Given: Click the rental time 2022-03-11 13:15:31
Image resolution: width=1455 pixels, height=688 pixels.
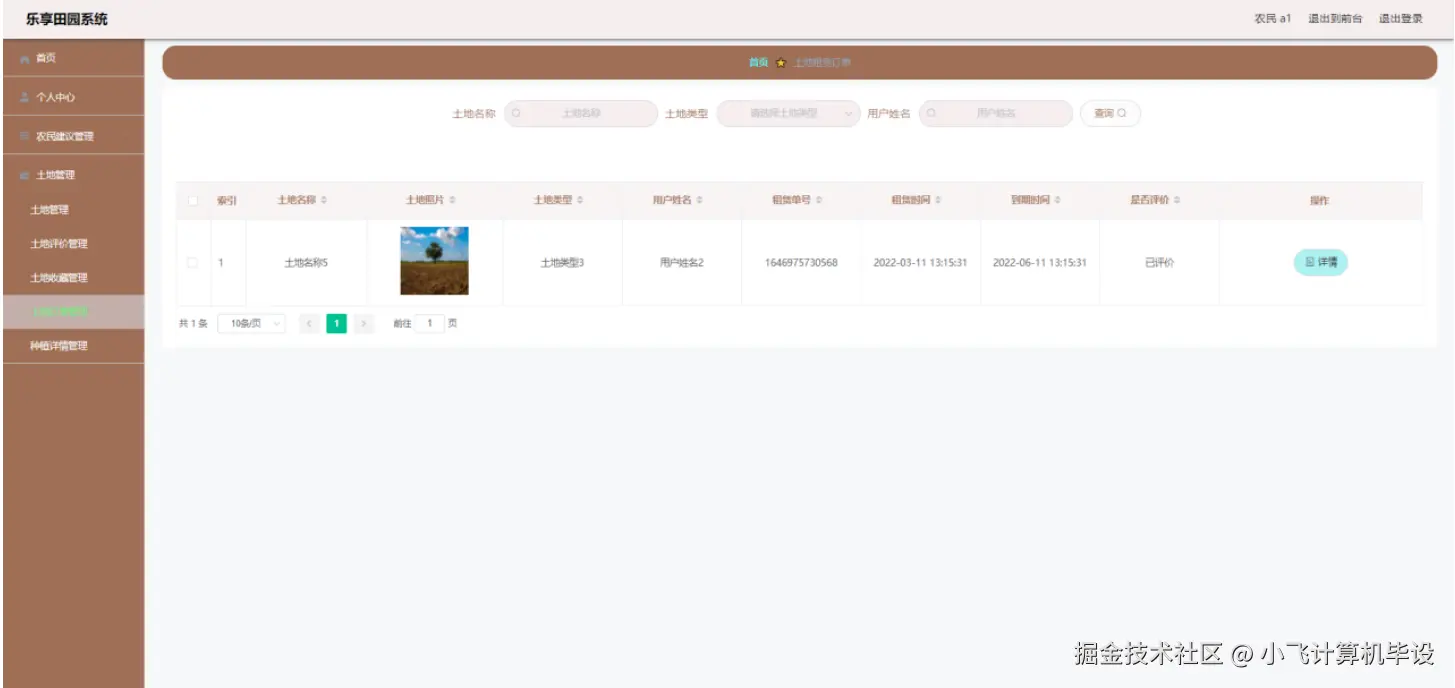Looking at the screenshot, I should tap(921, 263).
